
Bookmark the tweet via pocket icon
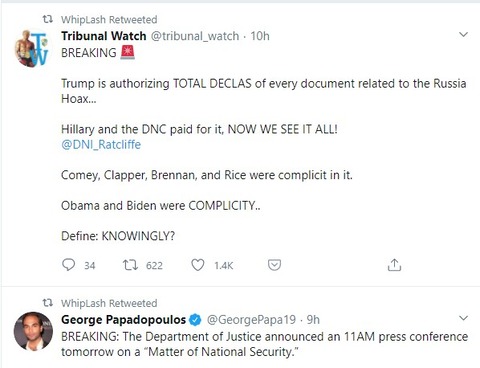pos(274,265)
